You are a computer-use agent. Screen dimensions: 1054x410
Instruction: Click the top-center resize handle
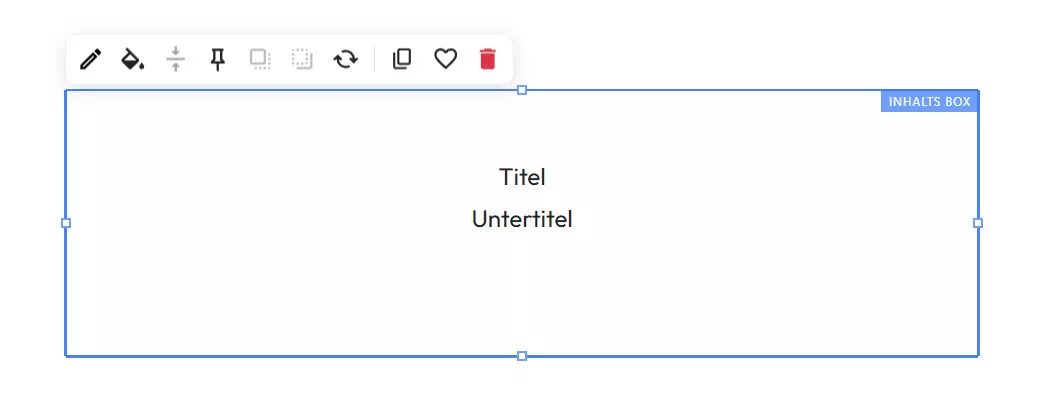coord(522,90)
